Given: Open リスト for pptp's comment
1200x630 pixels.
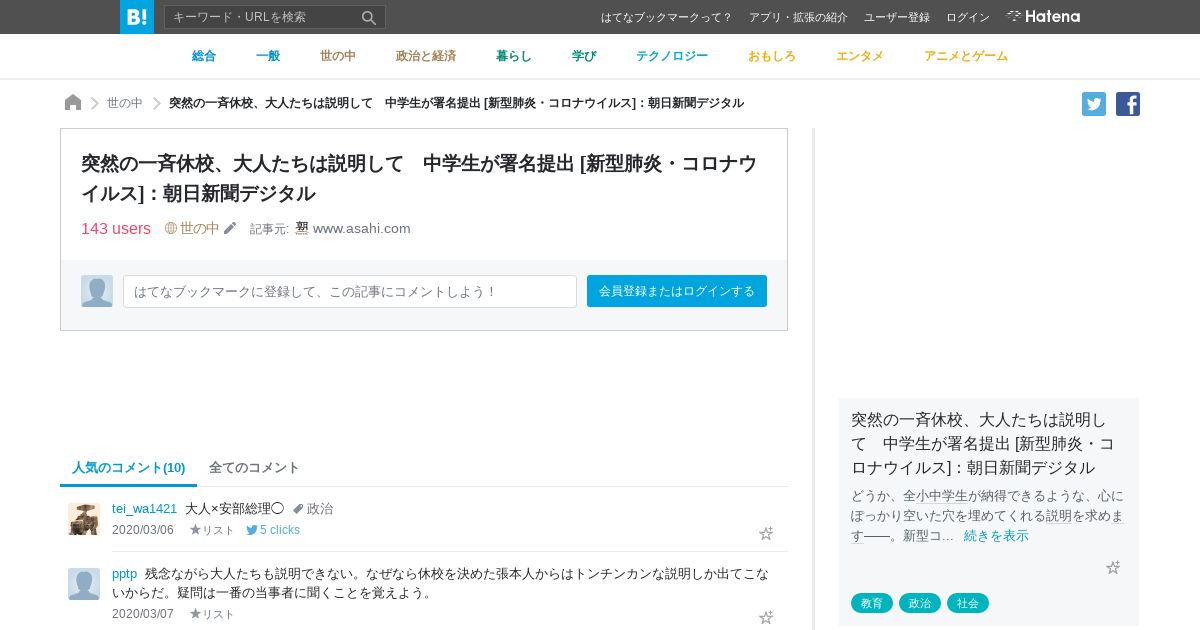Looking at the screenshot, I should [x=212, y=614].
